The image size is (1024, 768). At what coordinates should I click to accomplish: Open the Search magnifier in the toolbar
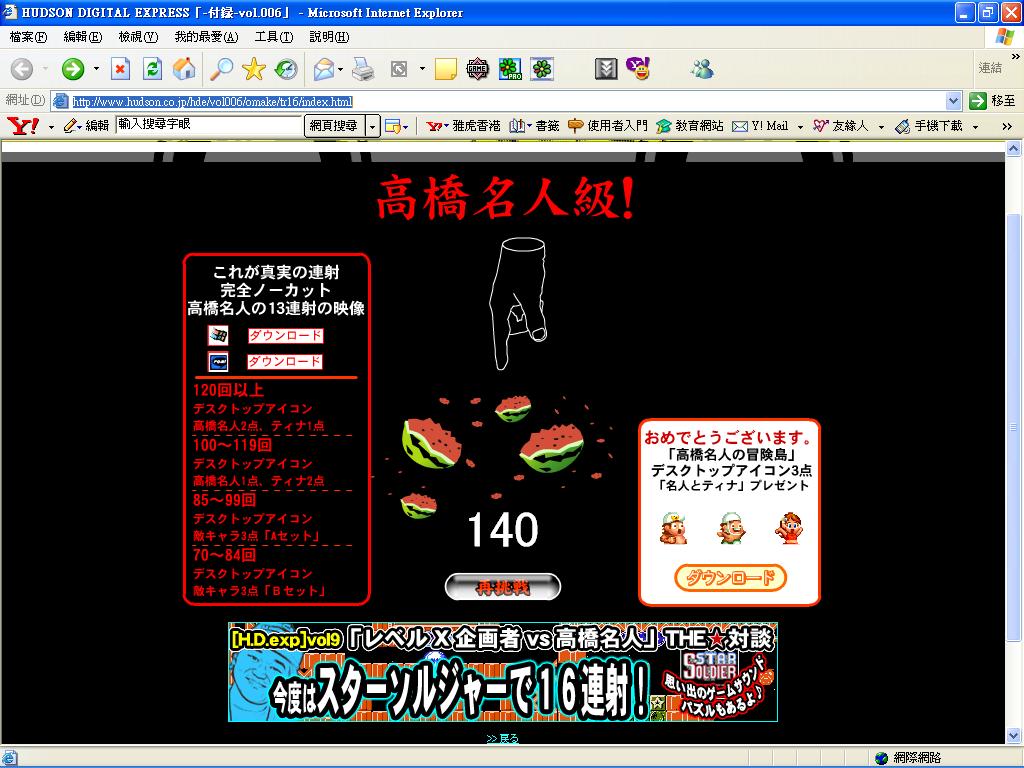[221, 69]
